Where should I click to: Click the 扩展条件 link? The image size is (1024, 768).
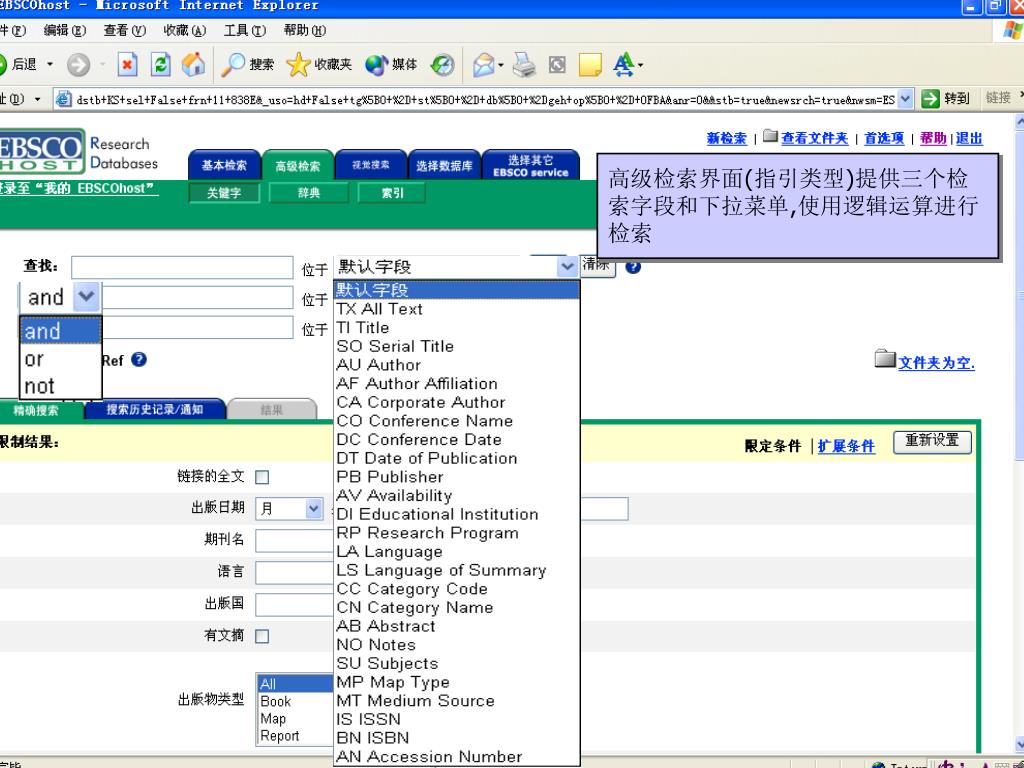coord(846,446)
